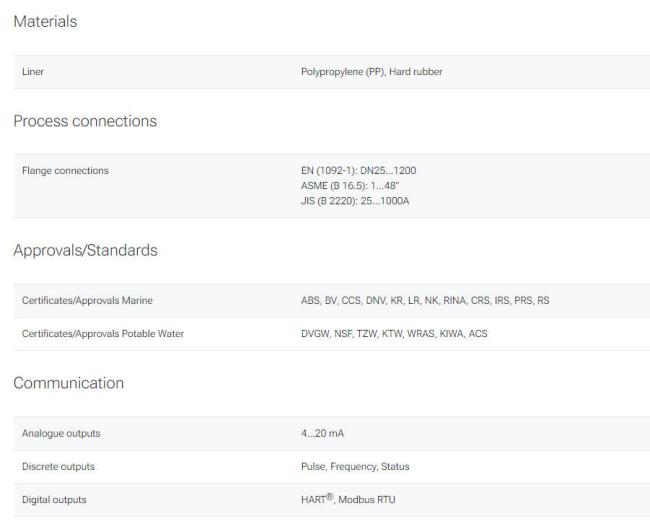Screen dimensions: 650x524
Task: Click the ASME (B 16.5) specification line
Action: coord(350,186)
